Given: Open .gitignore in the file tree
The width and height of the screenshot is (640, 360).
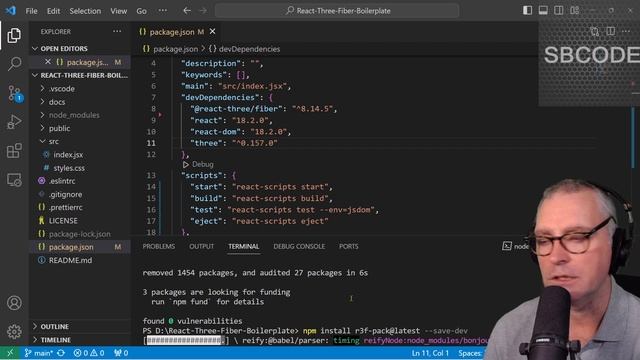Looking at the screenshot, I should [x=80, y=194].
